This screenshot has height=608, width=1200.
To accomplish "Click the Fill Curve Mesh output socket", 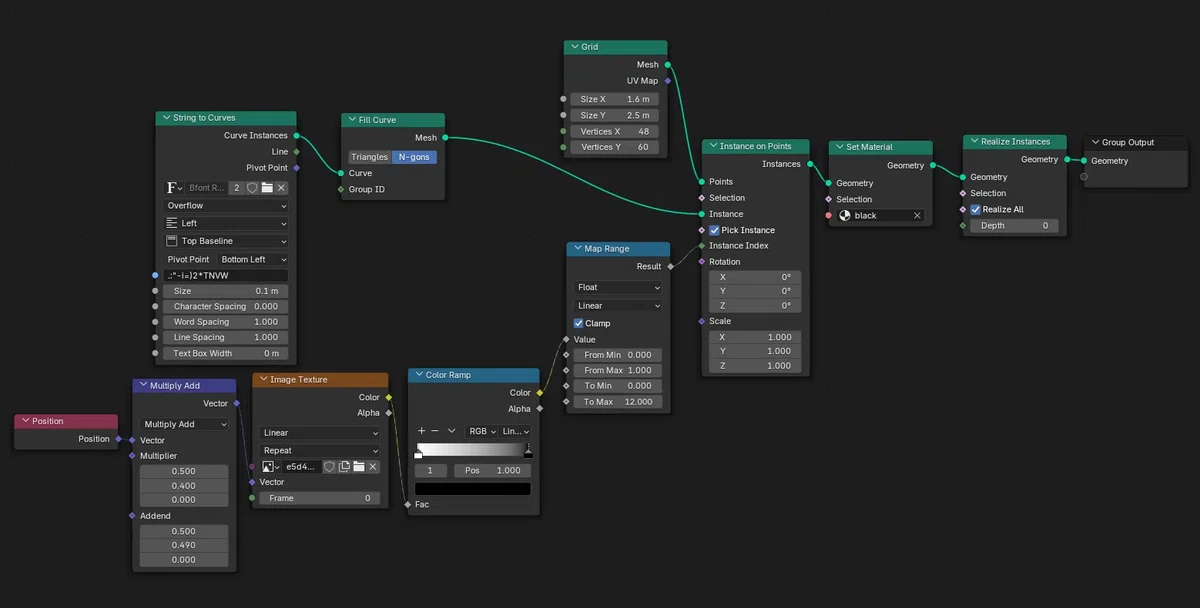I will click(x=445, y=138).
